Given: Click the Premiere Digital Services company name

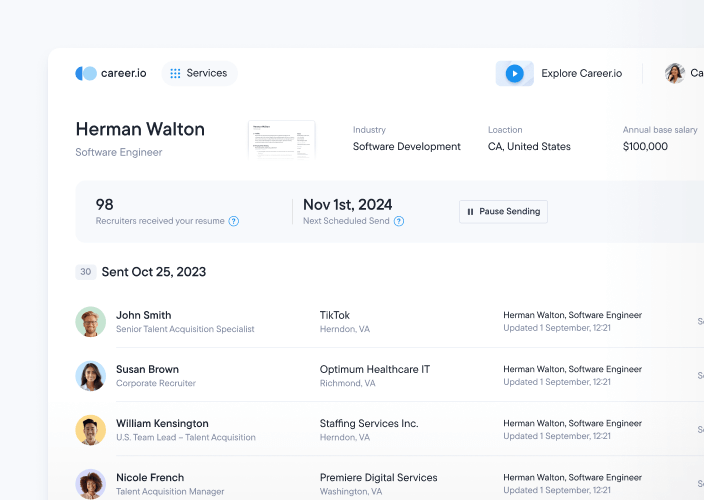Looking at the screenshot, I should click(x=378, y=478).
